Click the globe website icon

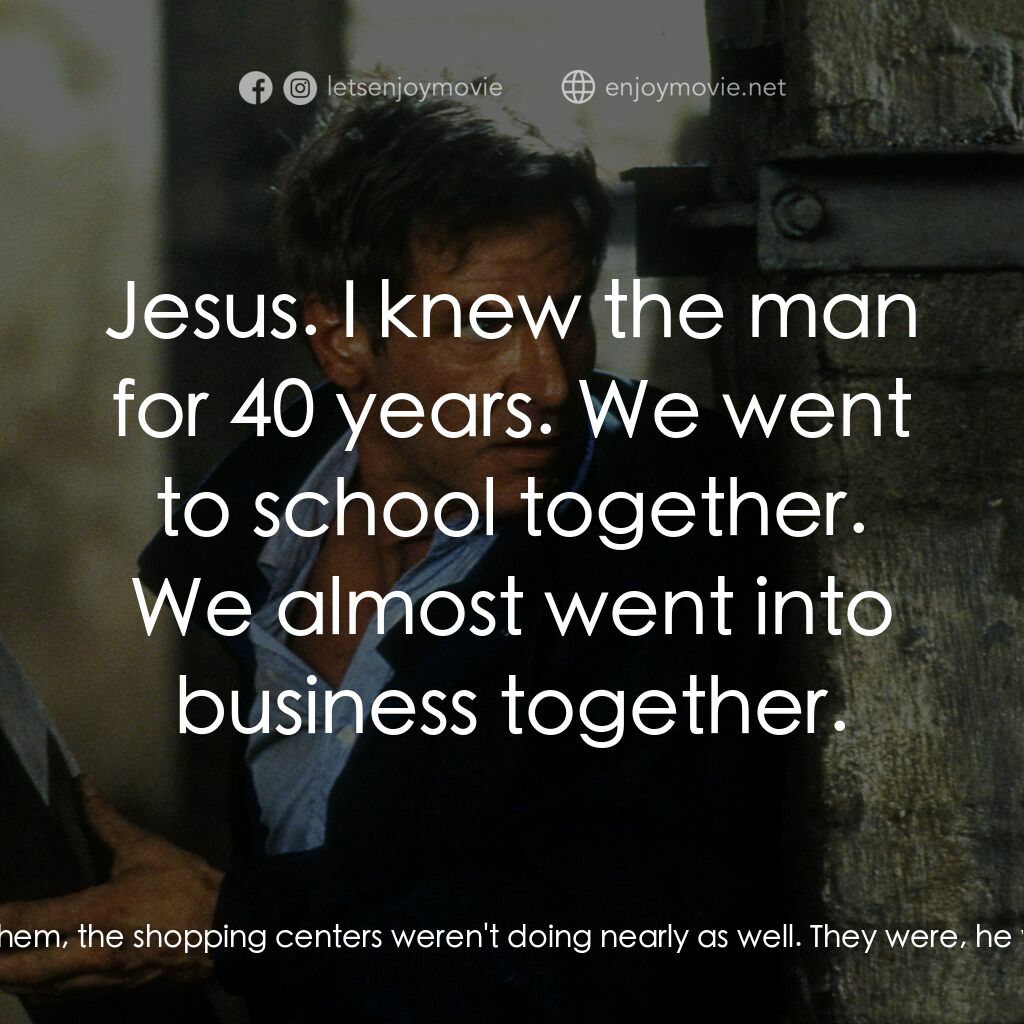pyautogui.click(x=578, y=87)
